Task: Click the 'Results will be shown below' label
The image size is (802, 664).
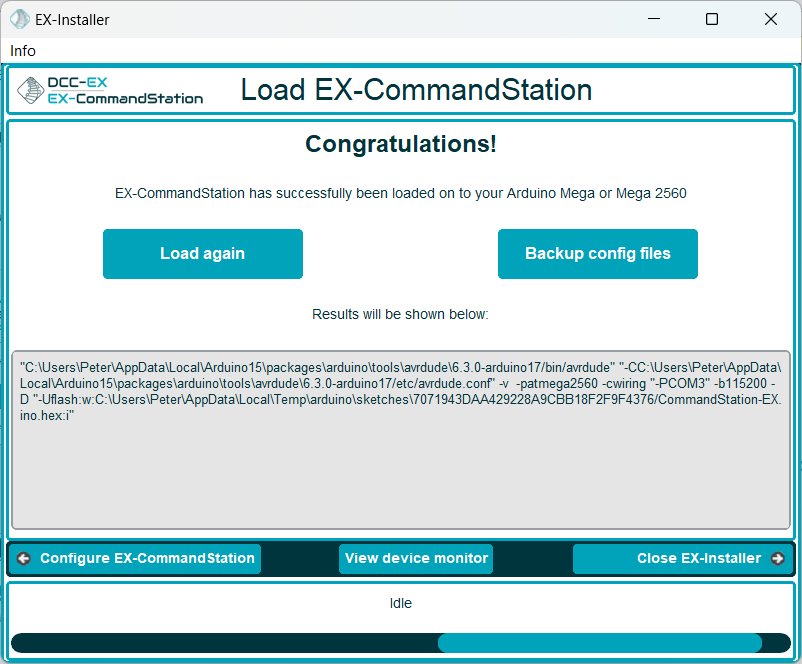Action: click(x=400, y=314)
